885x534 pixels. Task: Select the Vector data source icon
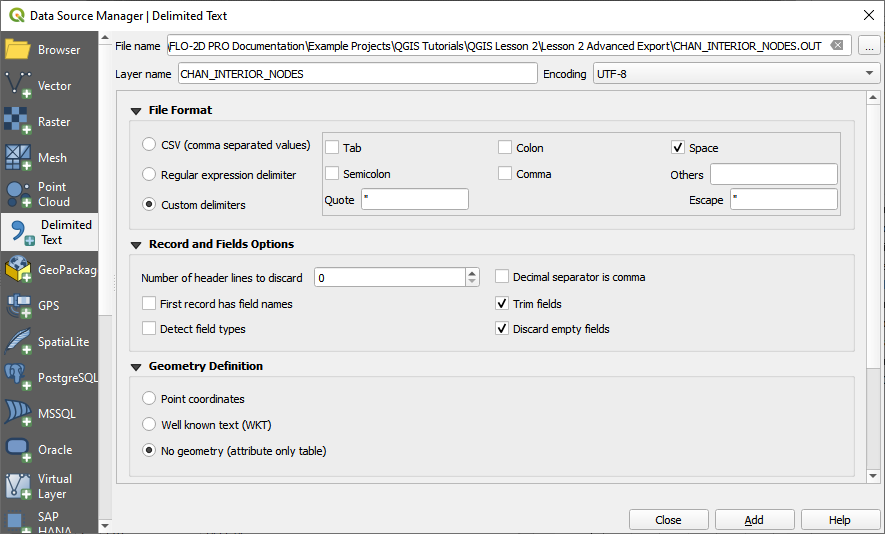click(19, 86)
